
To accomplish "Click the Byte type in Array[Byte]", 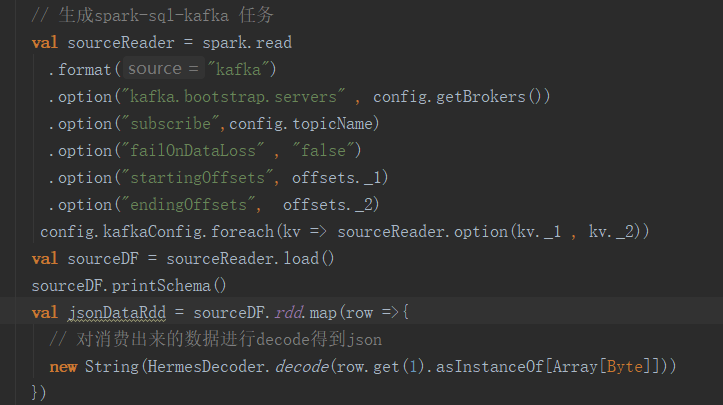I will click(x=625, y=367).
